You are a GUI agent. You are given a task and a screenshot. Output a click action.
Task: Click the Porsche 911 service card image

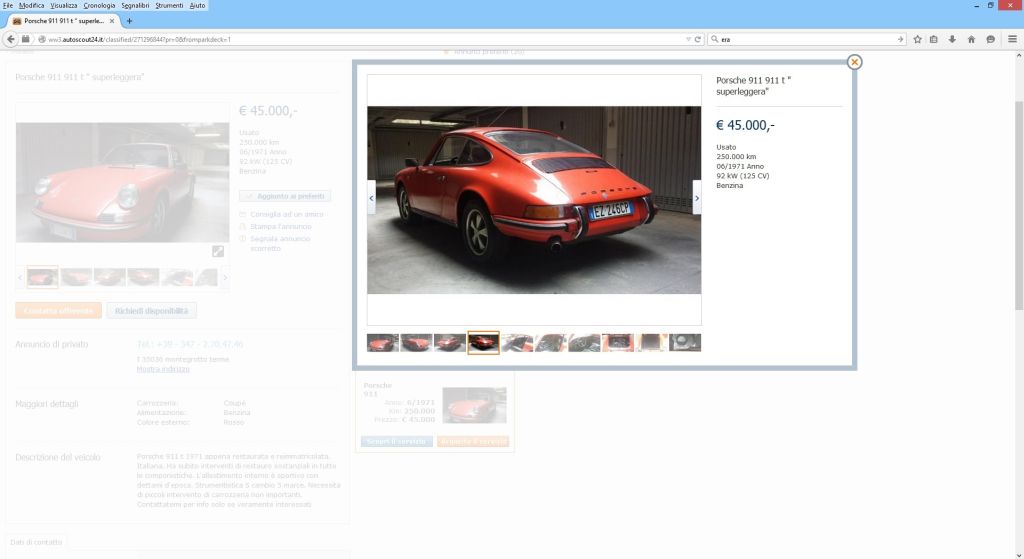tap(474, 405)
